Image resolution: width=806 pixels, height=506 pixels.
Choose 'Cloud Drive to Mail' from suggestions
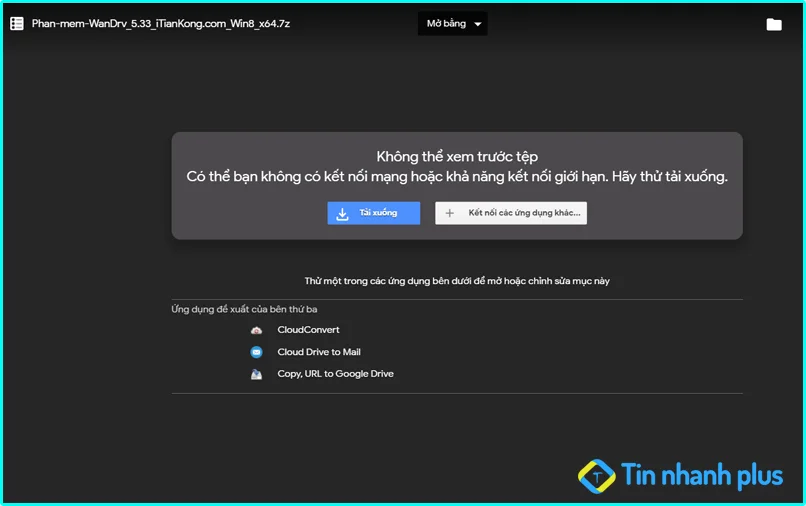[x=319, y=352]
